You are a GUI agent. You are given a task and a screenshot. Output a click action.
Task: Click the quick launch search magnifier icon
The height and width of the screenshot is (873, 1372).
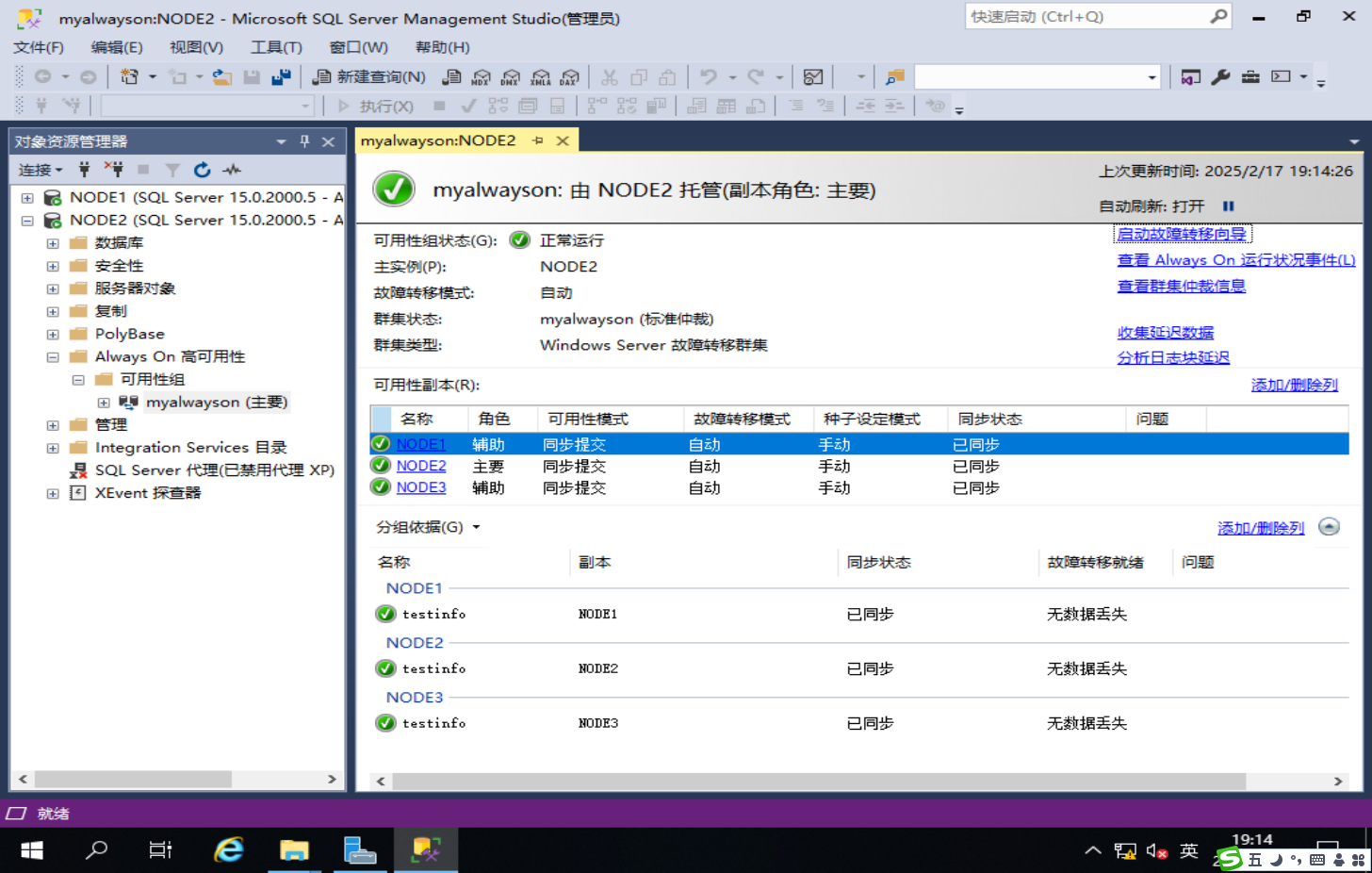click(1218, 16)
